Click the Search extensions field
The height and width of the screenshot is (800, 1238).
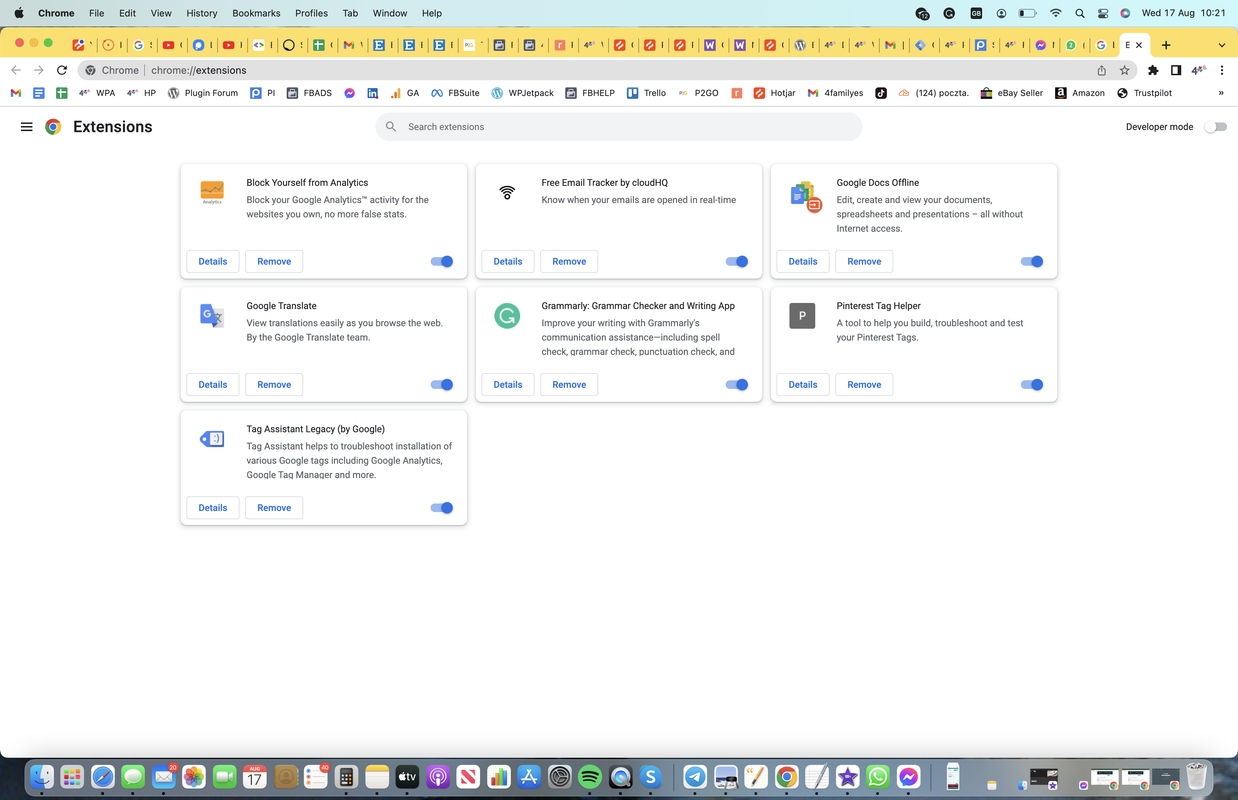(x=619, y=127)
